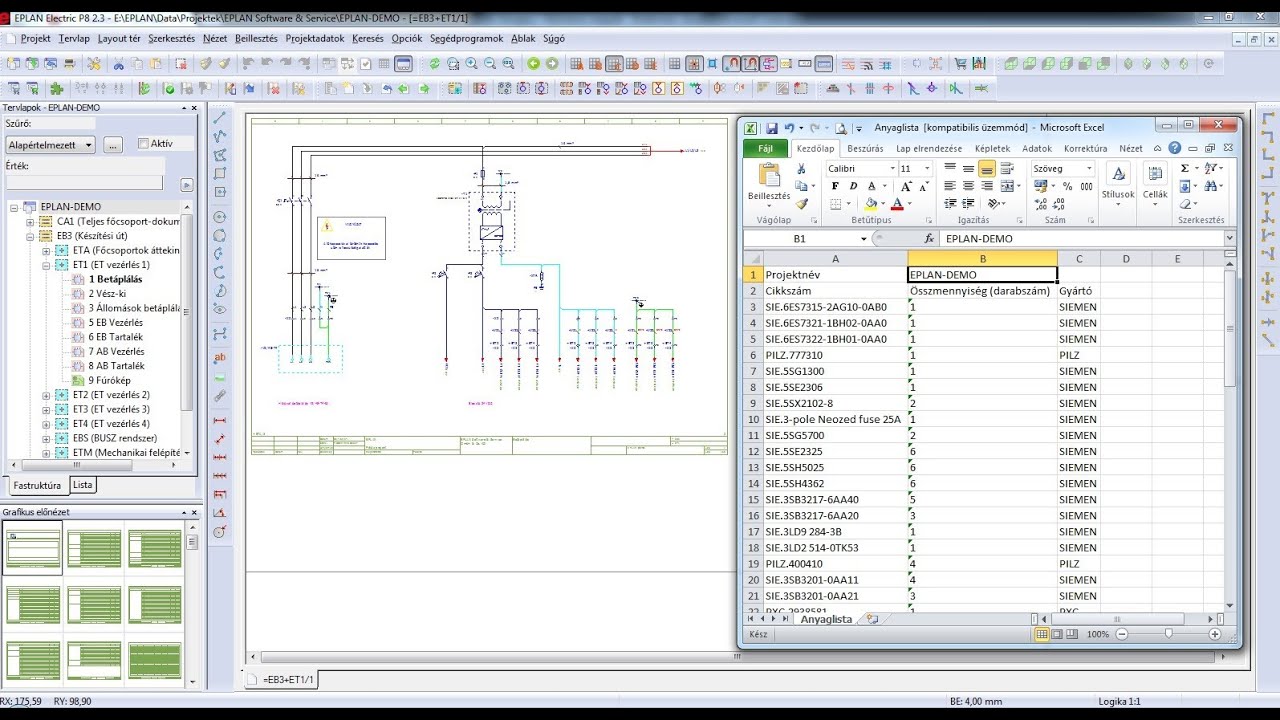Open the Segédprogramok menu
Screen dimensions: 1280x720
tap(466, 39)
